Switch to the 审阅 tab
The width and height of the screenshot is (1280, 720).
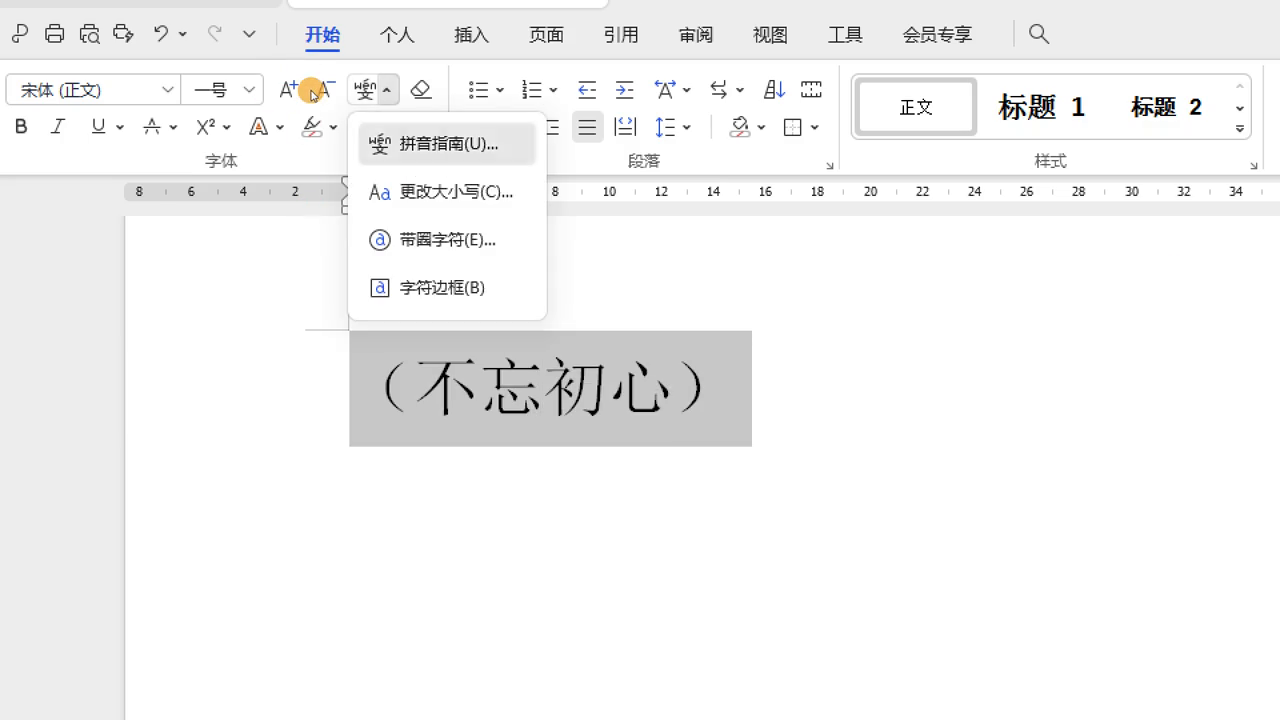pyautogui.click(x=696, y=35)
